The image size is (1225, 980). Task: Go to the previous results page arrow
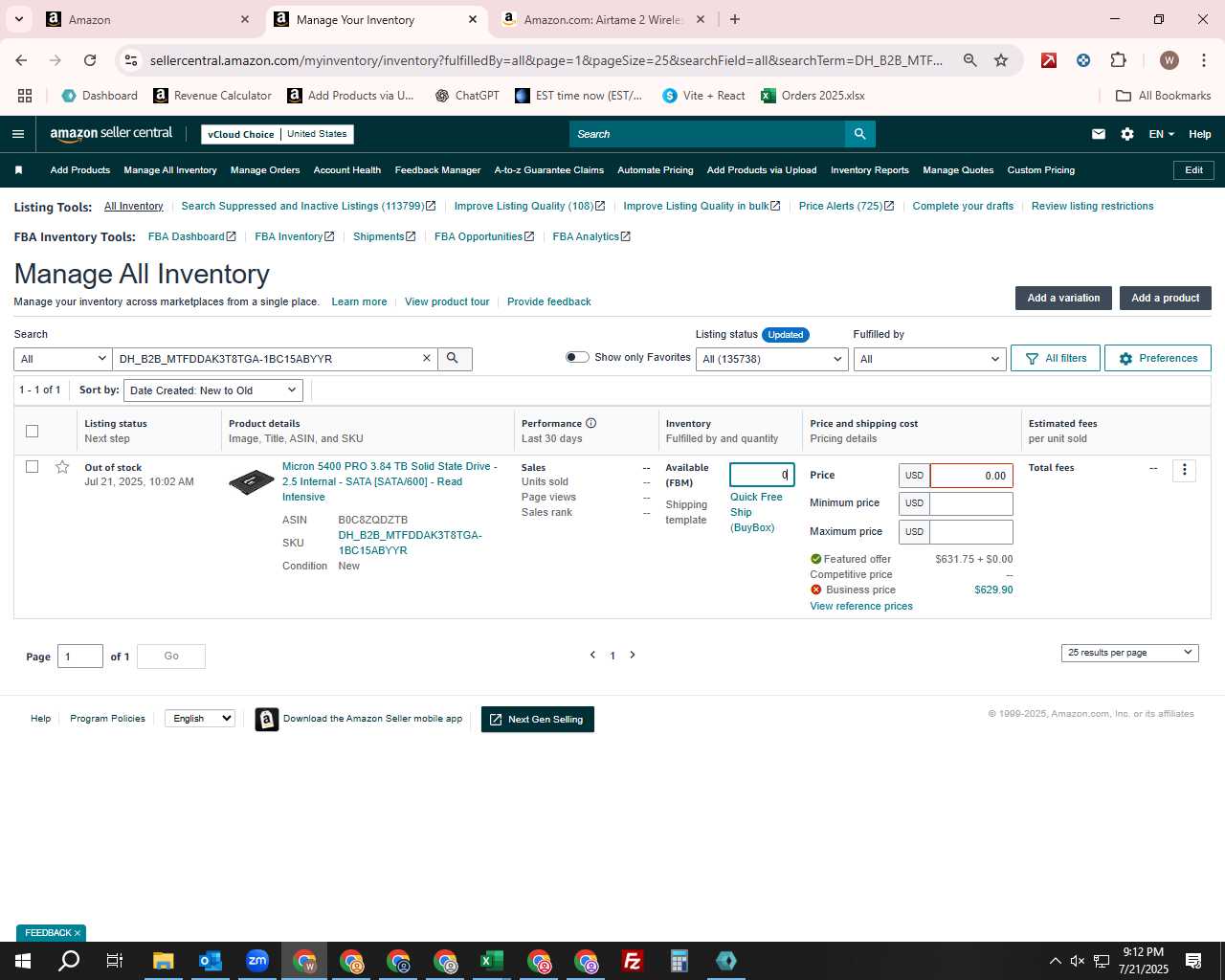point(592,655)
